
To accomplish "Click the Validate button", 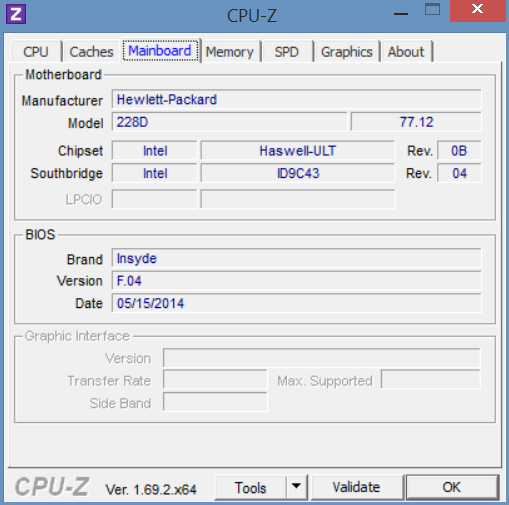I will [x=356, y=487].
